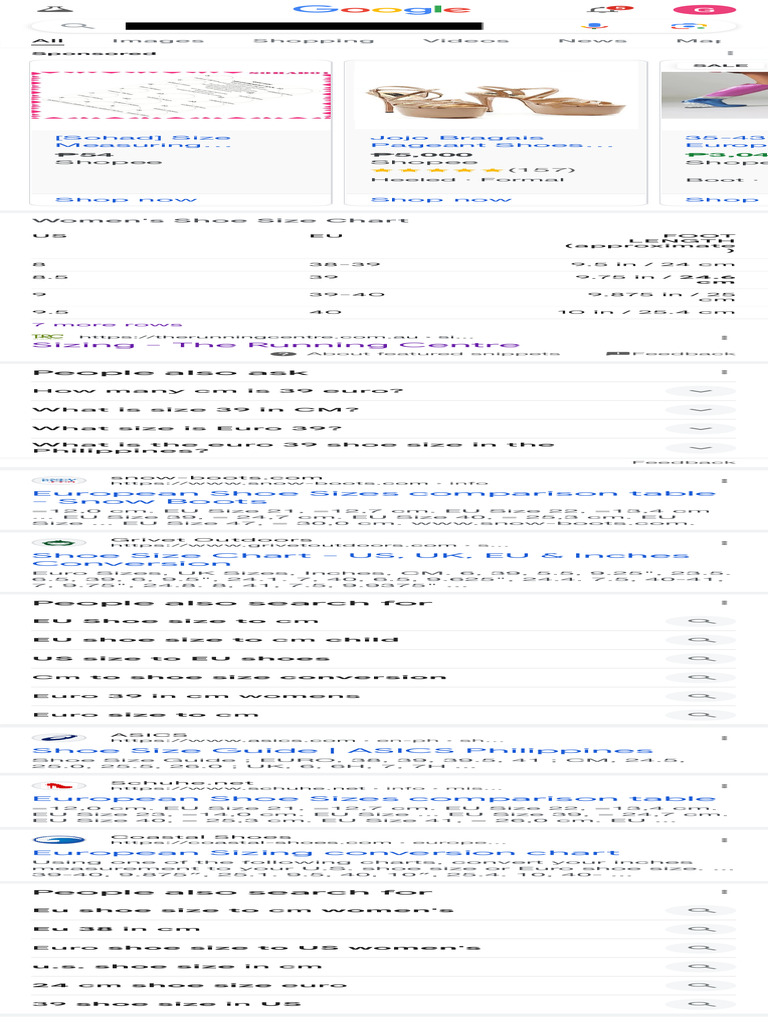Click the ASICS site favicon
Image resolution: width=768 pixels, height=1024 pixels.
[59, 738]
